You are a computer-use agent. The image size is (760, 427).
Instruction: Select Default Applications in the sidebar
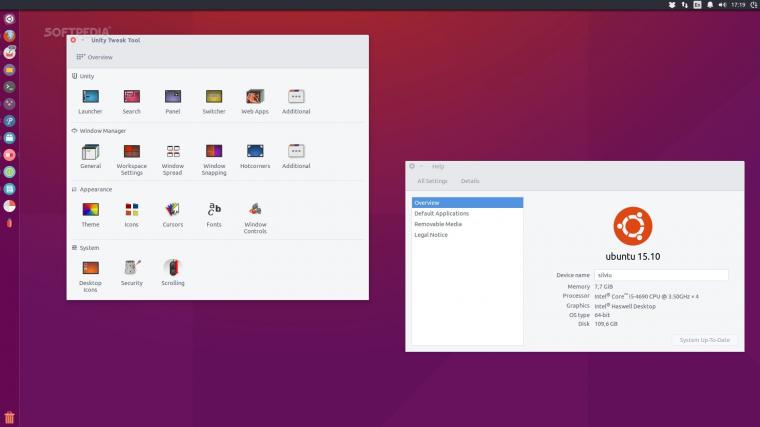point(467,213)
